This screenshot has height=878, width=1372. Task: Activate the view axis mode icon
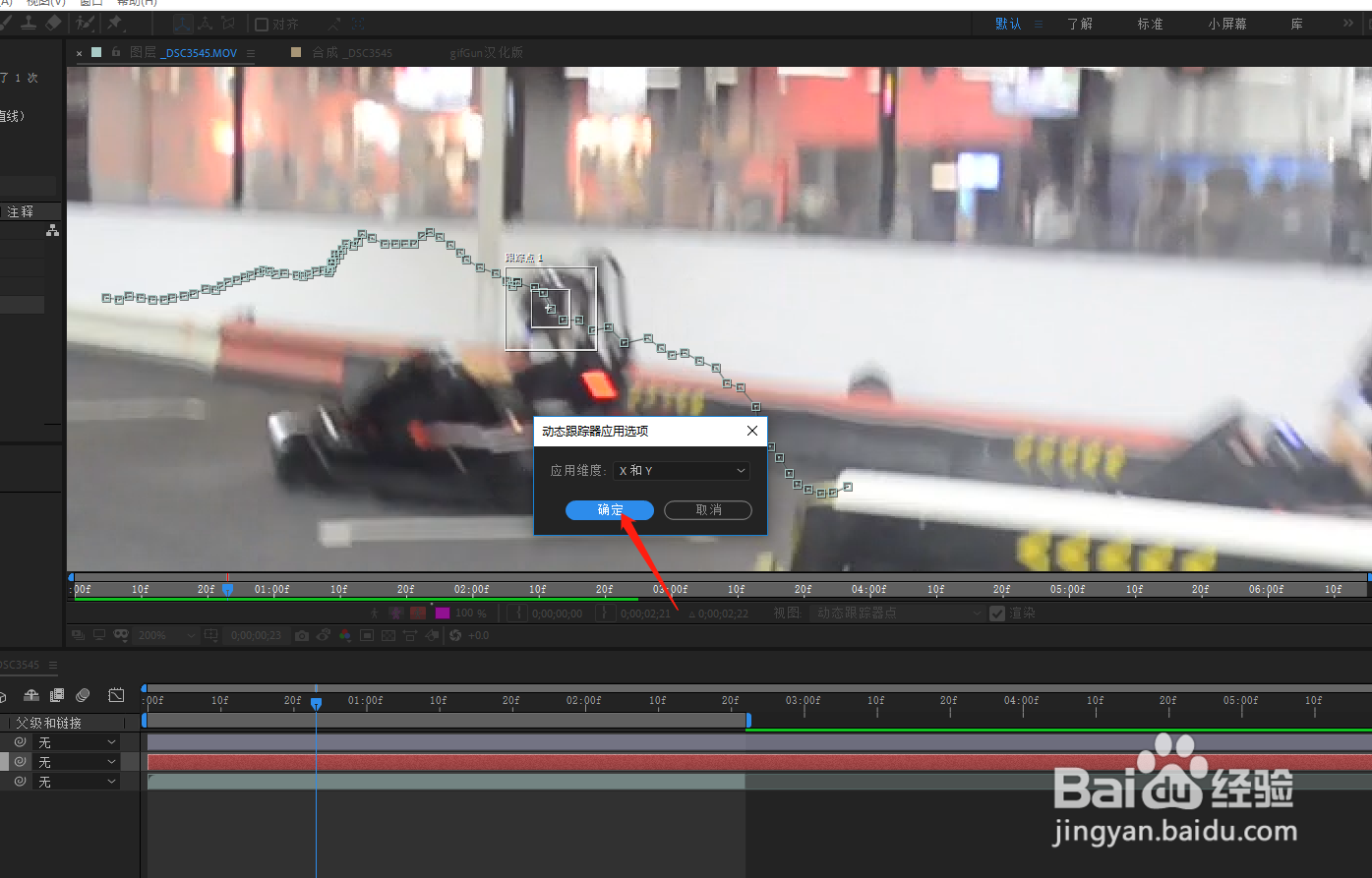click(x=228, y=24)
